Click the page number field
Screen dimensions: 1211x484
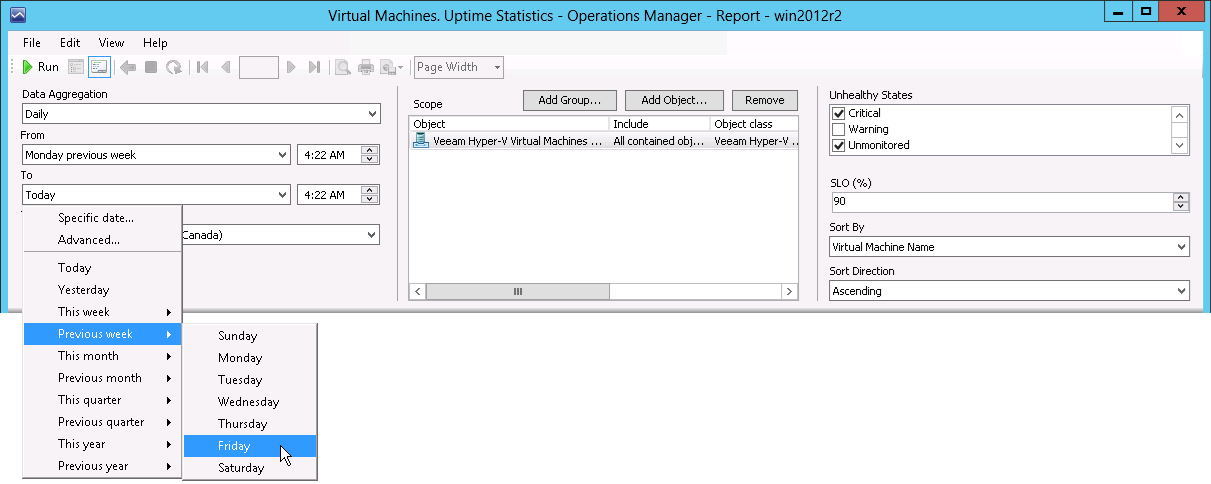coord(259,67)
